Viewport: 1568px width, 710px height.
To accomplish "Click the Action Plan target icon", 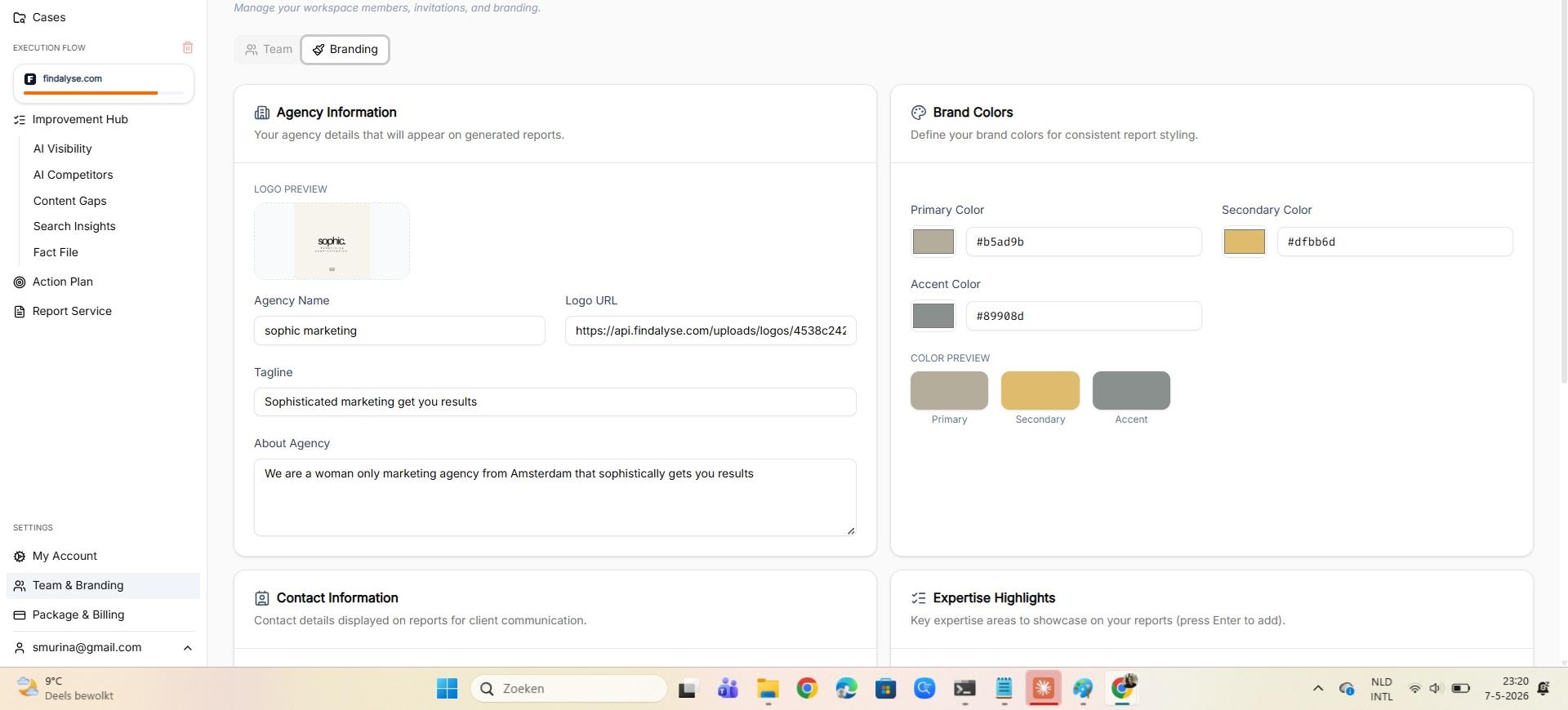I will [20, 282].
